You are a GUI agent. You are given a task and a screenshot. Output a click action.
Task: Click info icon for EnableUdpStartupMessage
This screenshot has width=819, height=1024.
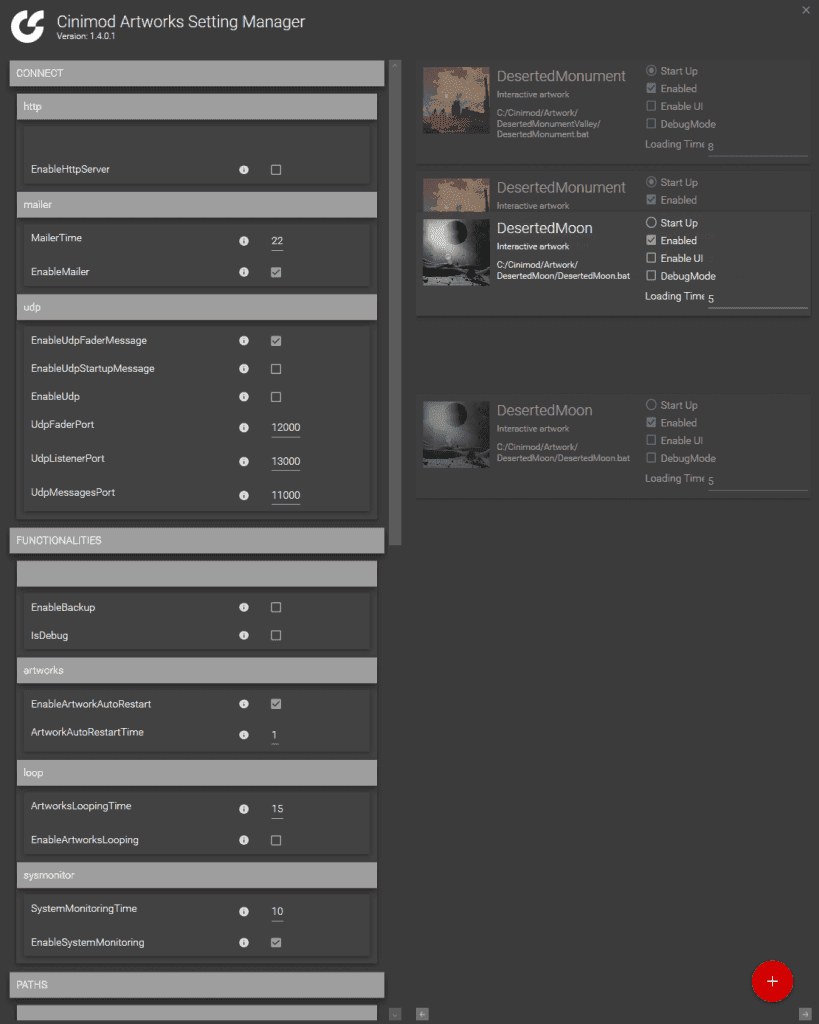point(244,369)
